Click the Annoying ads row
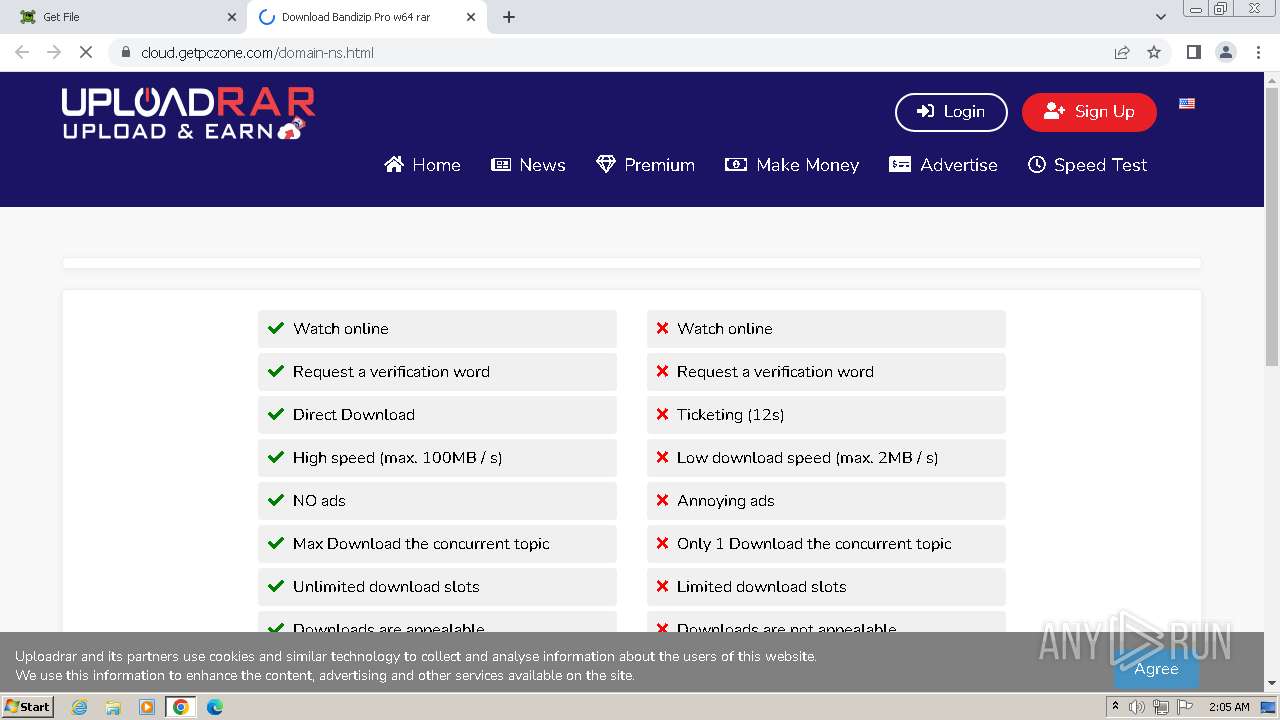The height and width of the screenshot is (720, 1280). coord(826,501)
